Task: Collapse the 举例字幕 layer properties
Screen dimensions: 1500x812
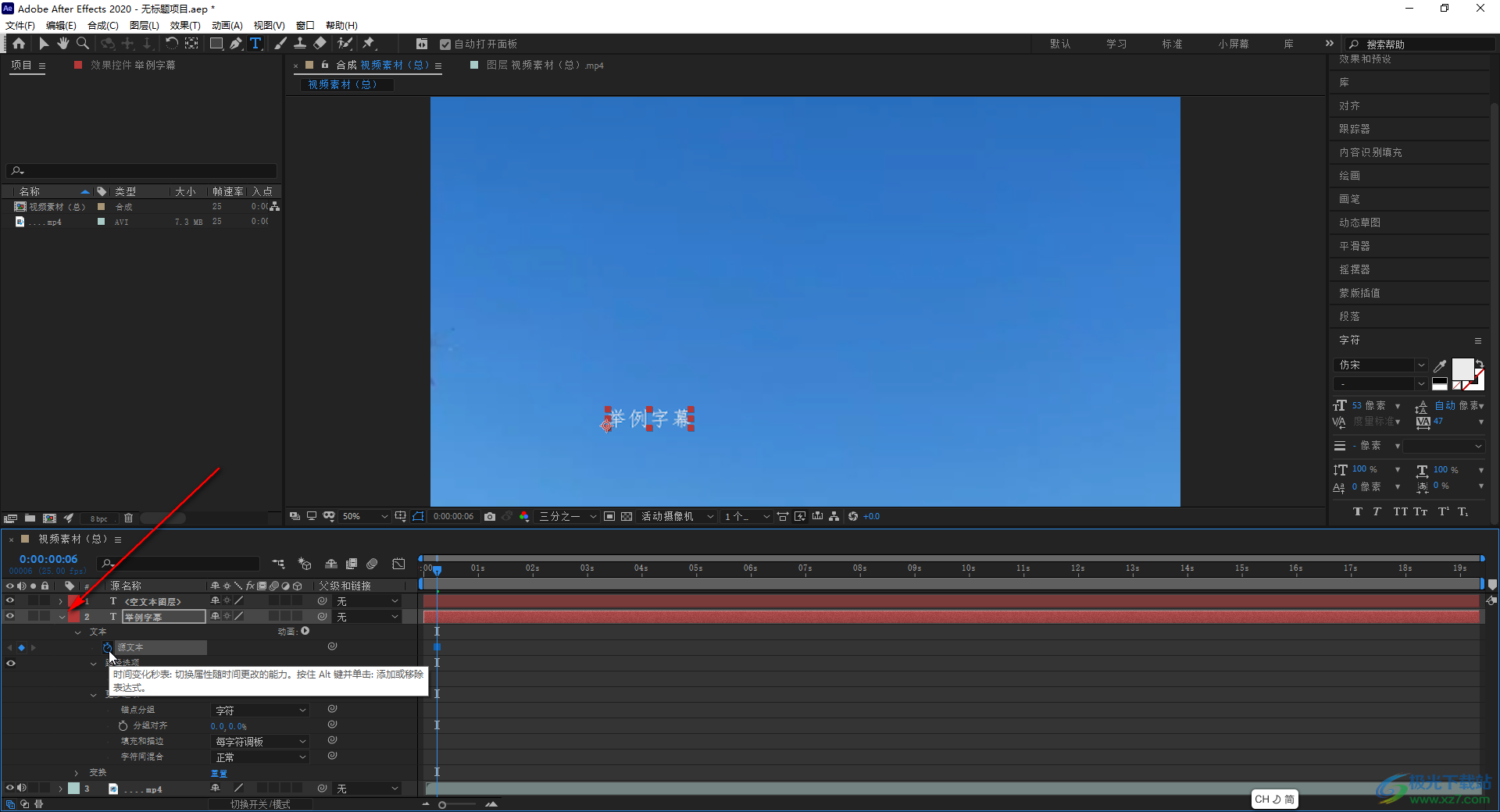Action: click(x=62, y=617)
